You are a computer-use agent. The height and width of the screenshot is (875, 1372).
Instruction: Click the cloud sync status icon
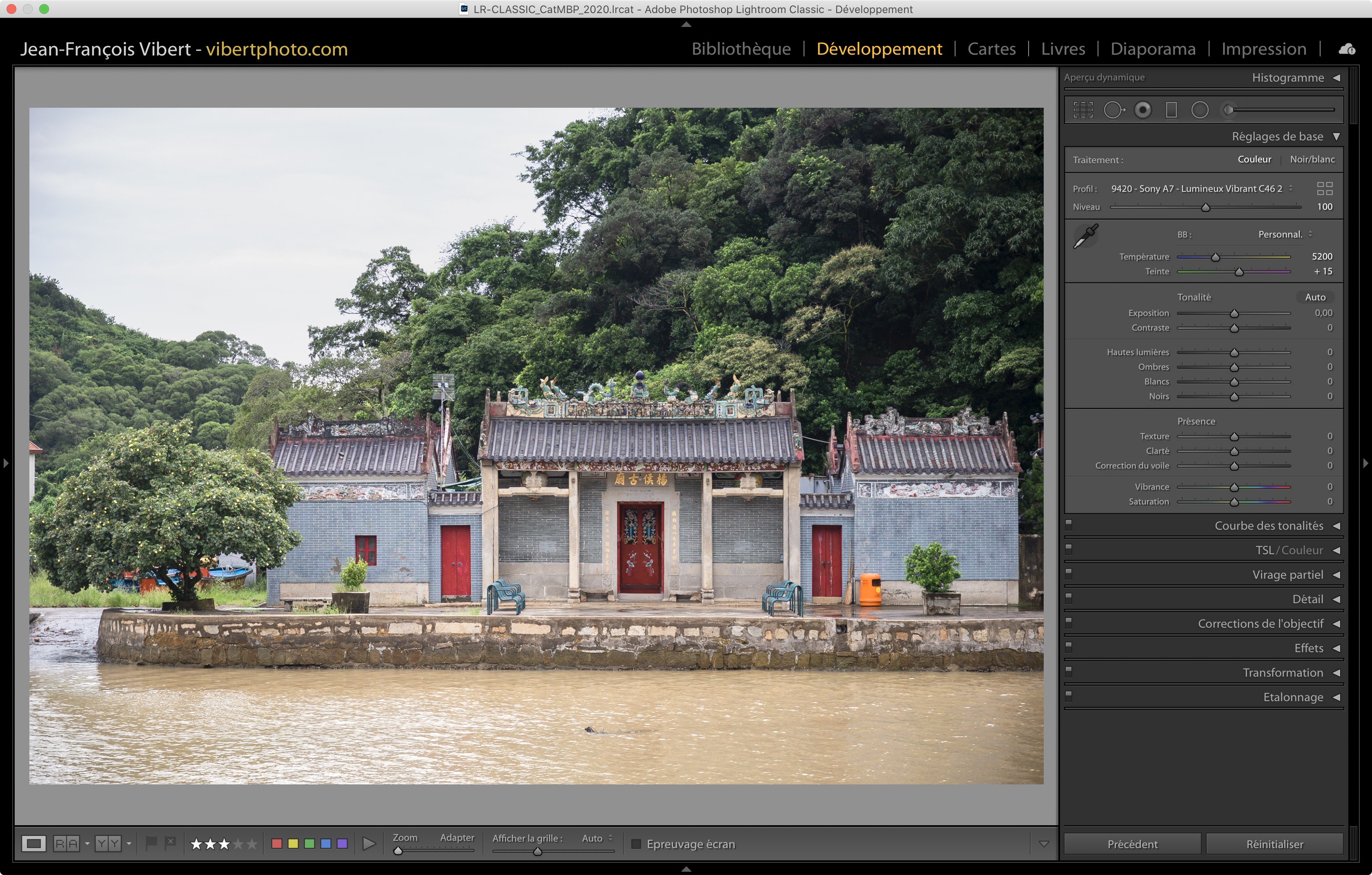coord(1346,49)
